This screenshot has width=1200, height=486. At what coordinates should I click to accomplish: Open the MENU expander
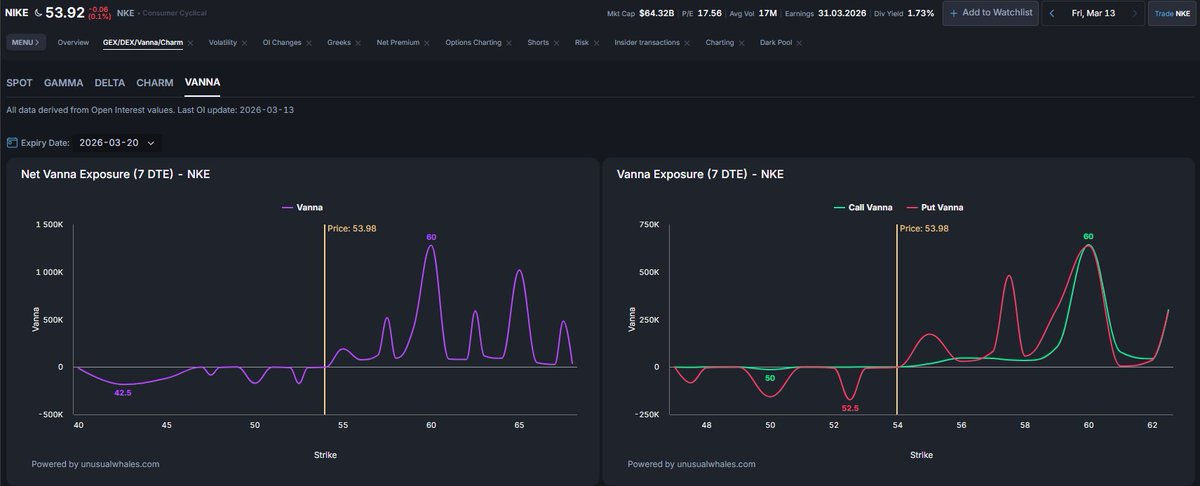pos(26,43)
